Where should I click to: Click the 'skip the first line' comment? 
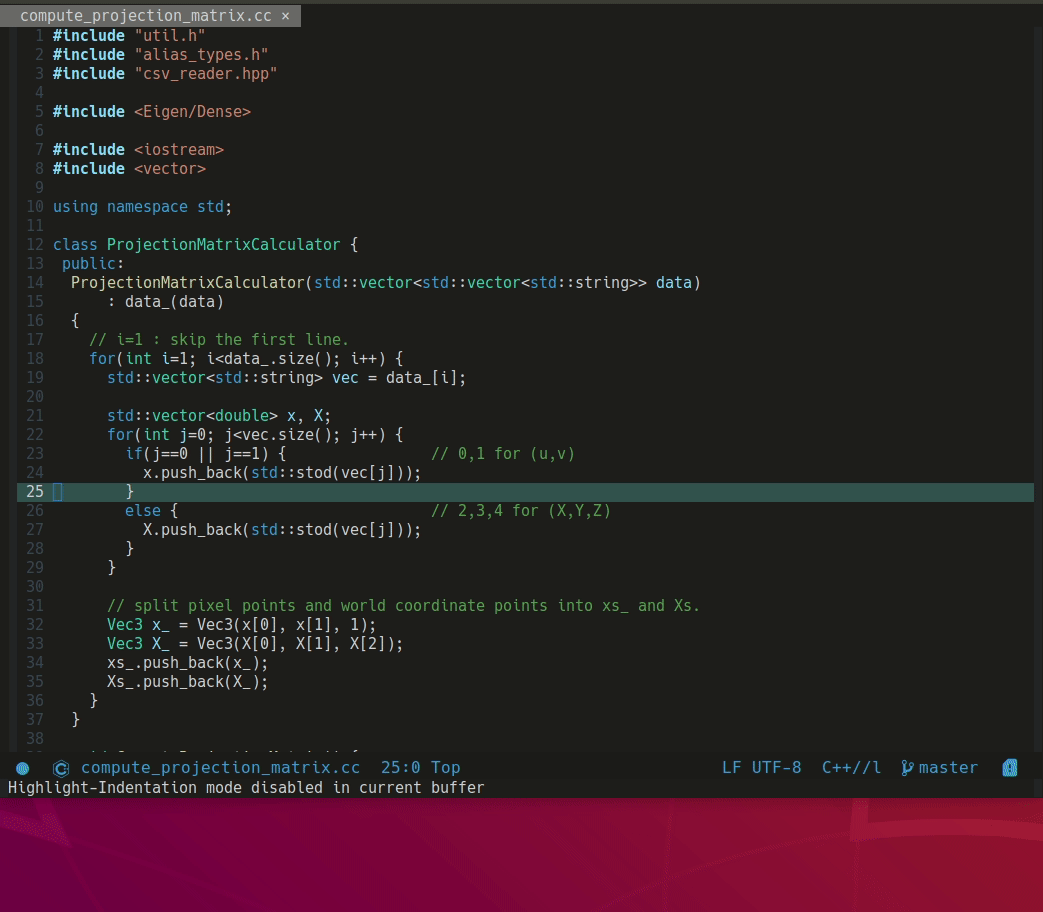click(219, 340)
